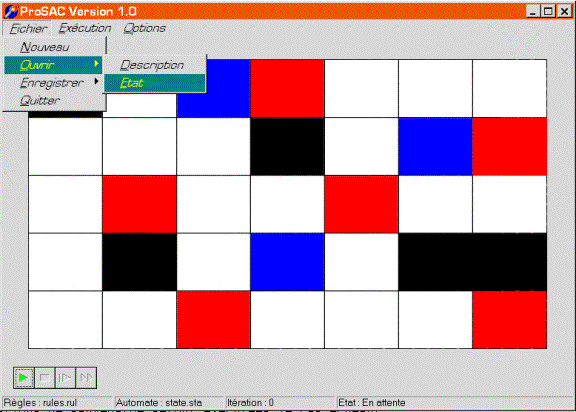Click the ProSAC icon in the title bar
Screen dimensions: 576x412
click(x=10, y=11)
